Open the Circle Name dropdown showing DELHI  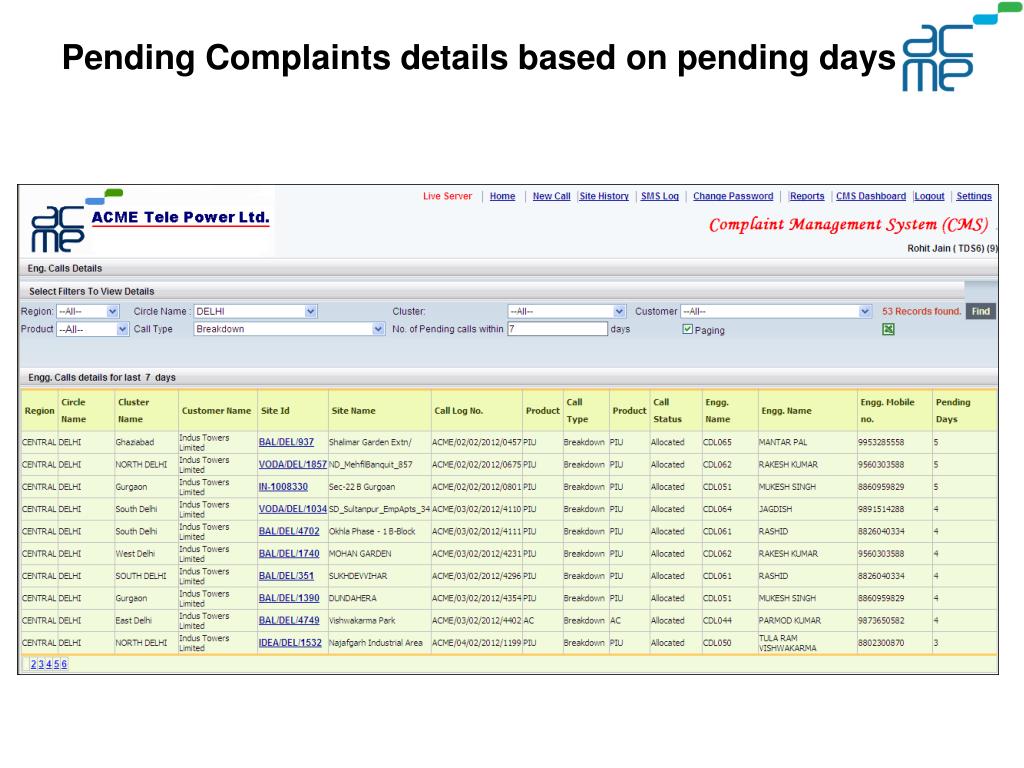[x=255, y=312]
